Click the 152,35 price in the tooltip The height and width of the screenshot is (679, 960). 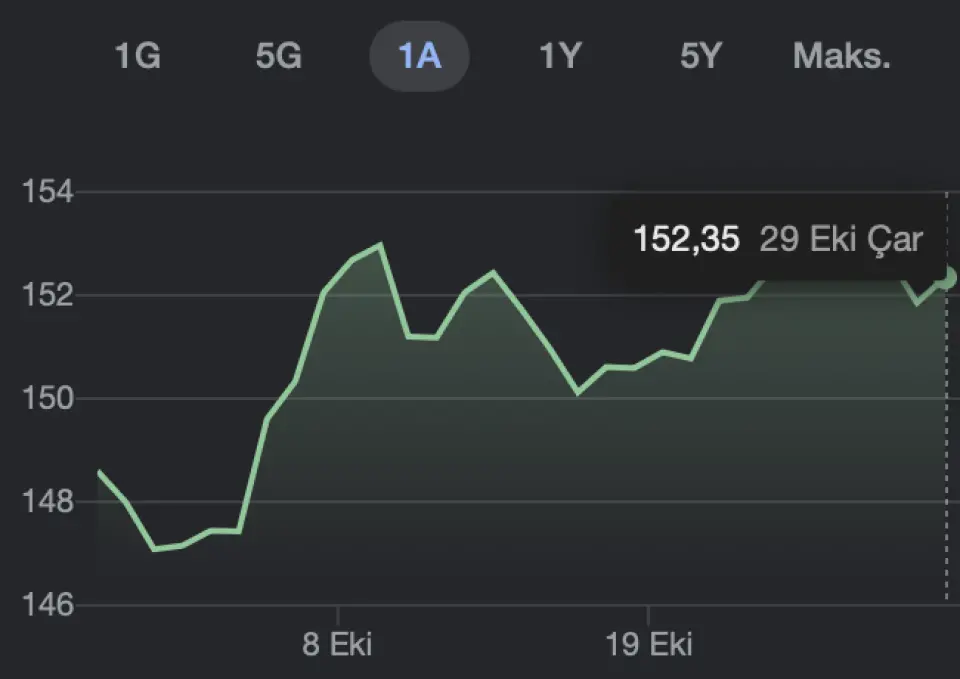pyautogui.click(x=686, y=240)
